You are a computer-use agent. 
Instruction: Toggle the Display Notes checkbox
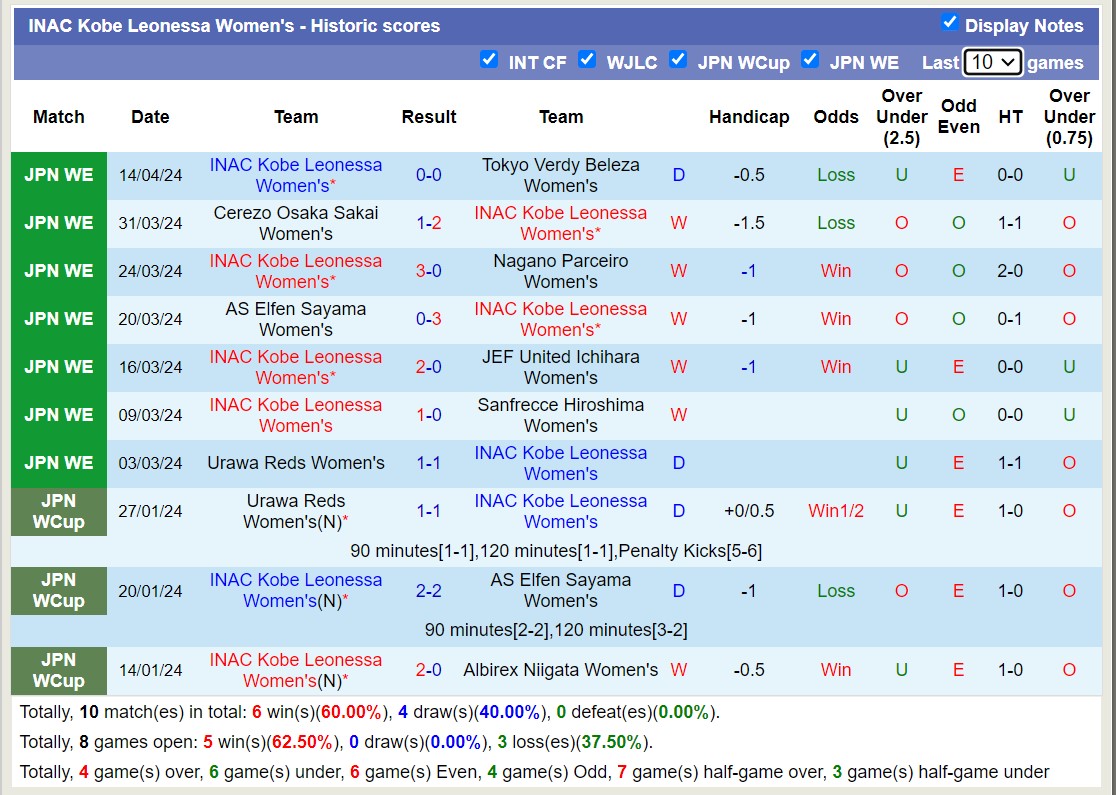[950, 23]
